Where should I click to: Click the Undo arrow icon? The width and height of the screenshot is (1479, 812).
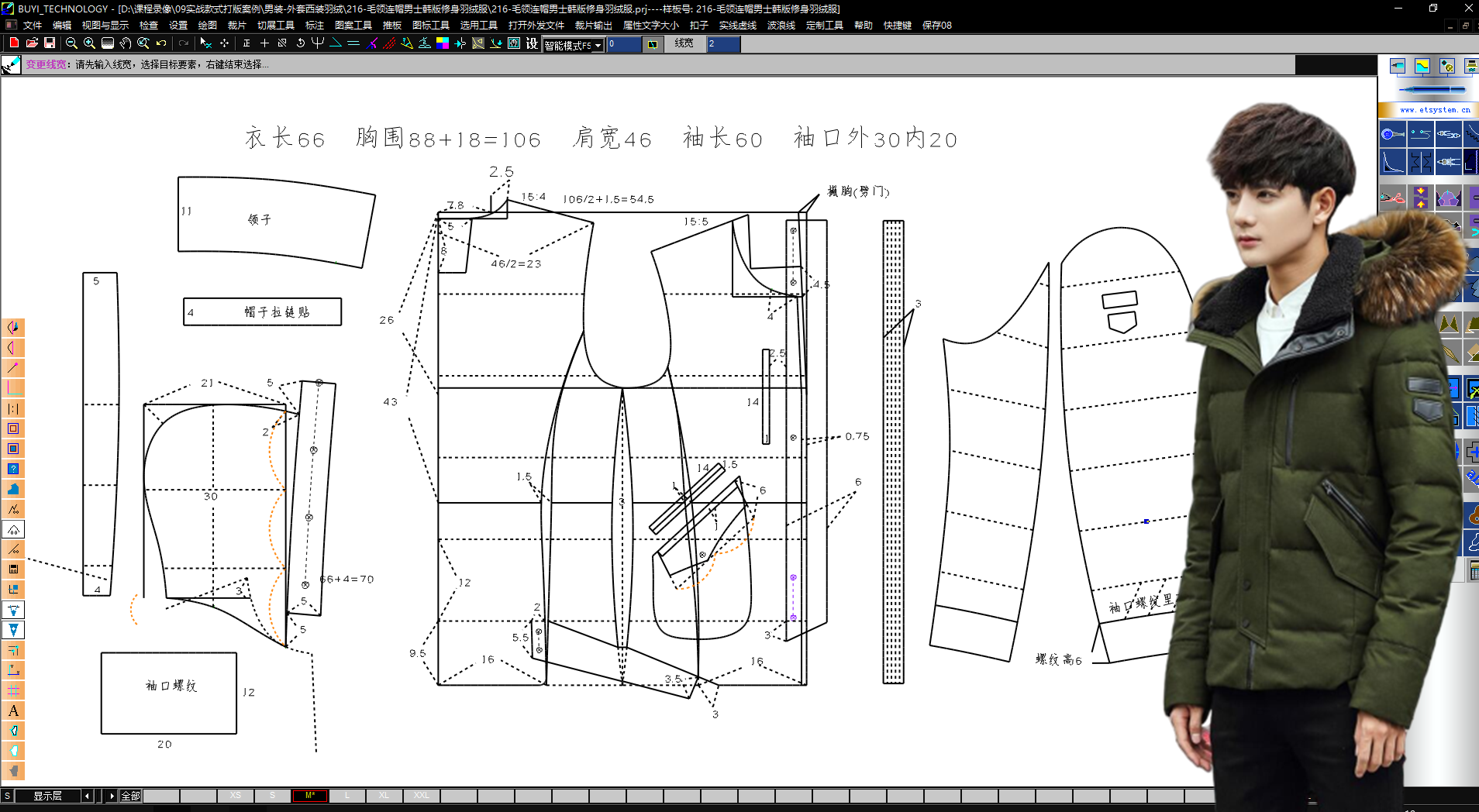click(161, 43)
